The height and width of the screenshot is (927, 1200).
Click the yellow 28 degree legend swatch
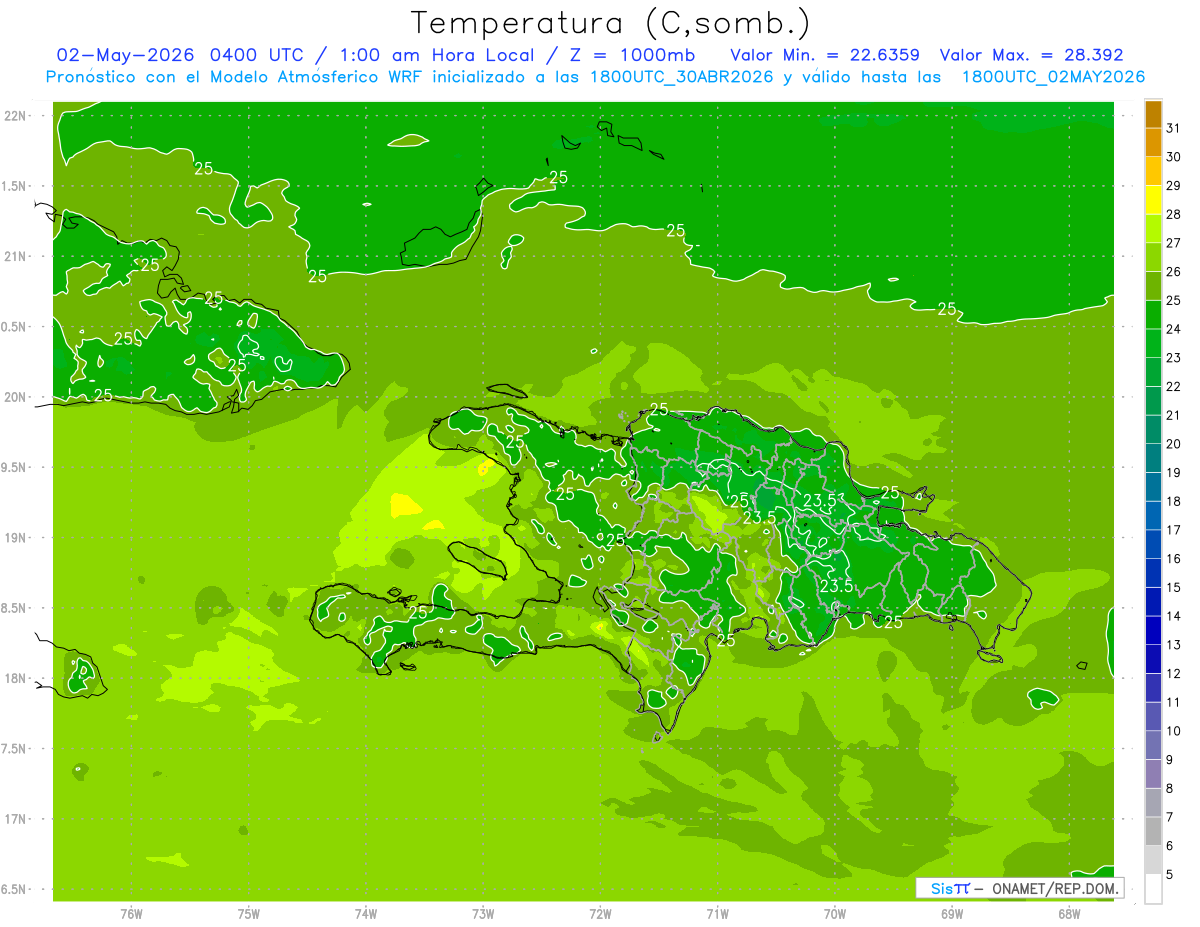point(1153,201)
